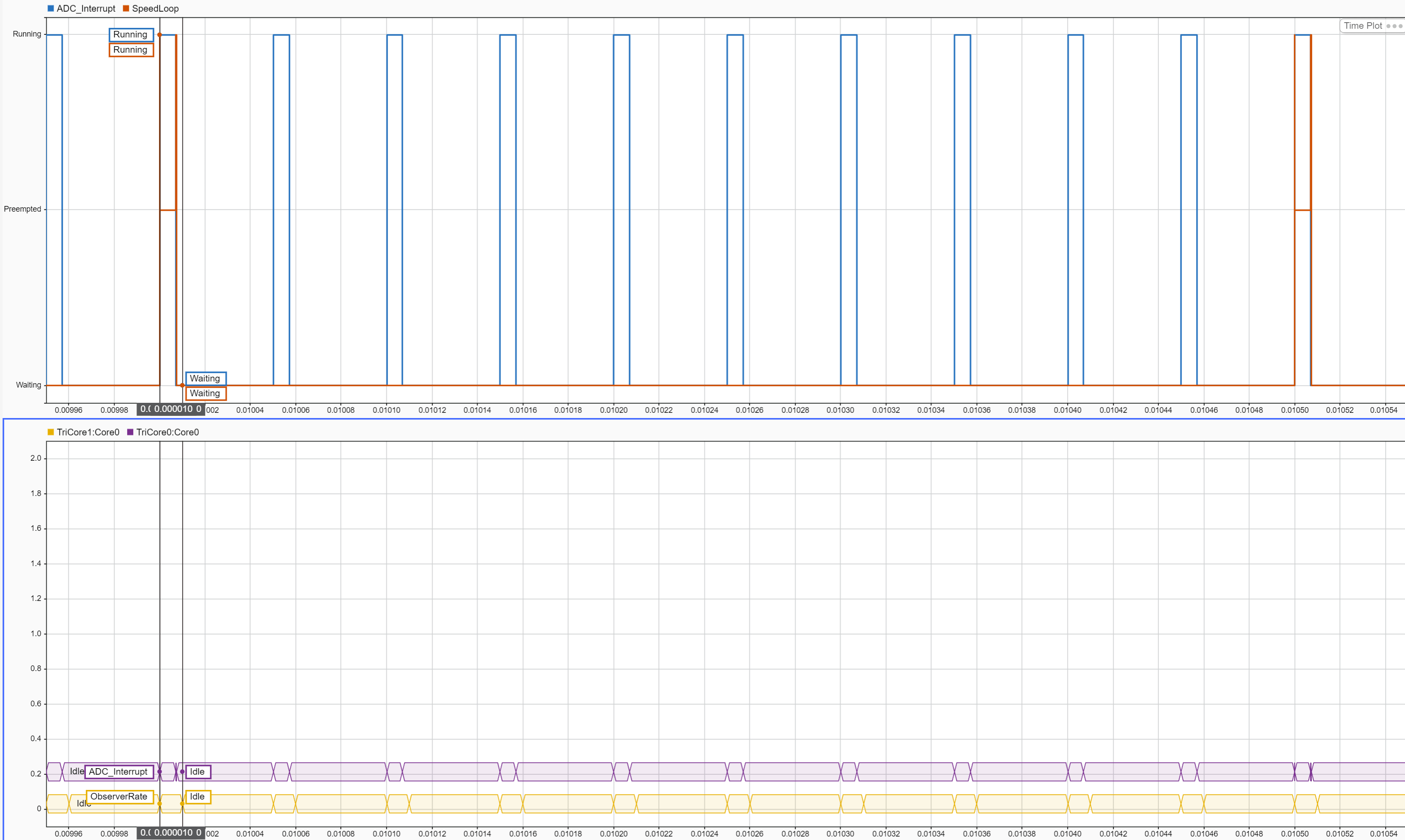The image size is (1405, 840).
Task: Click the blue ADC_Interrupt legend swatch
Action: 51,8
